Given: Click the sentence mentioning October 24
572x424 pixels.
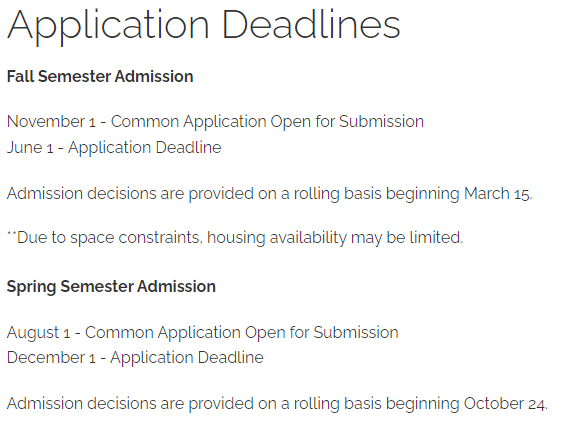Looking at the screenshot, I should pyautogui.click(x=277, y=404).
